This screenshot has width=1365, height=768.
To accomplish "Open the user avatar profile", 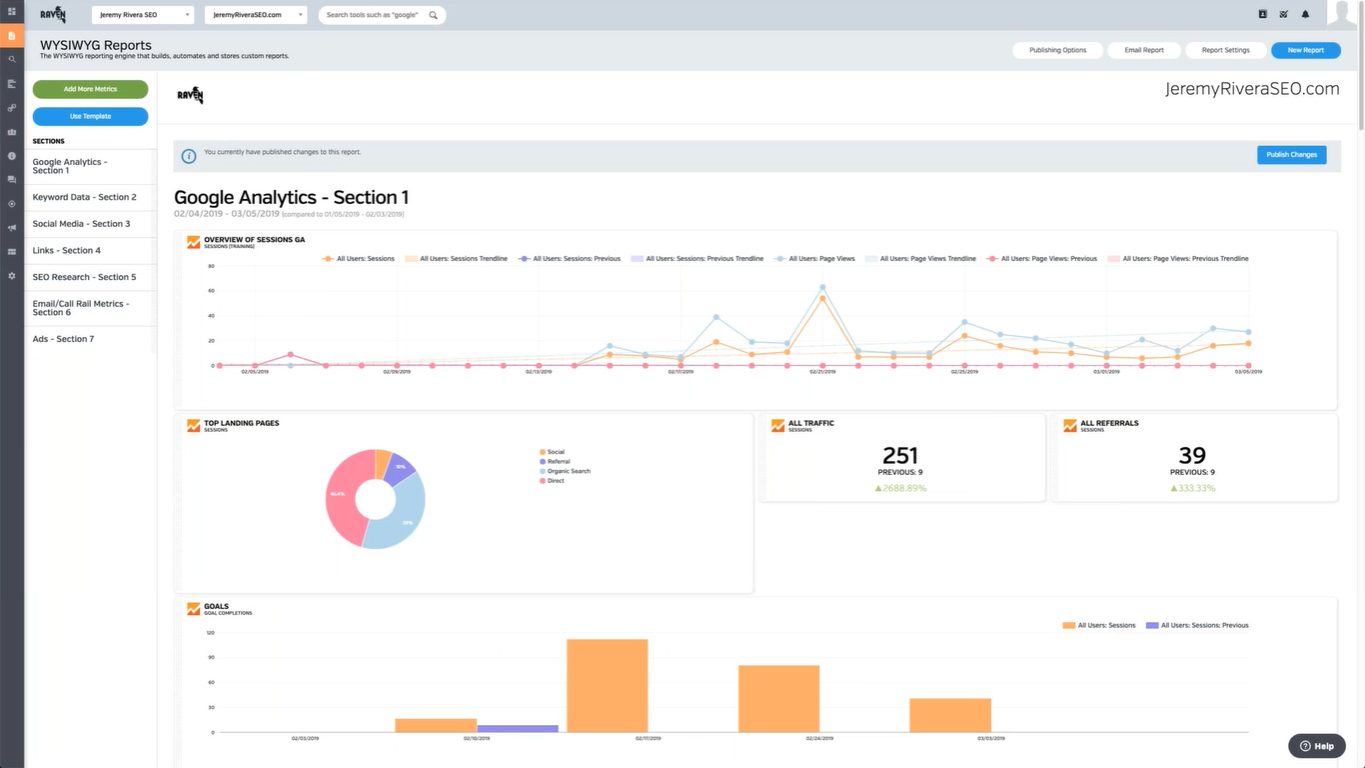I will [1343, 13].
